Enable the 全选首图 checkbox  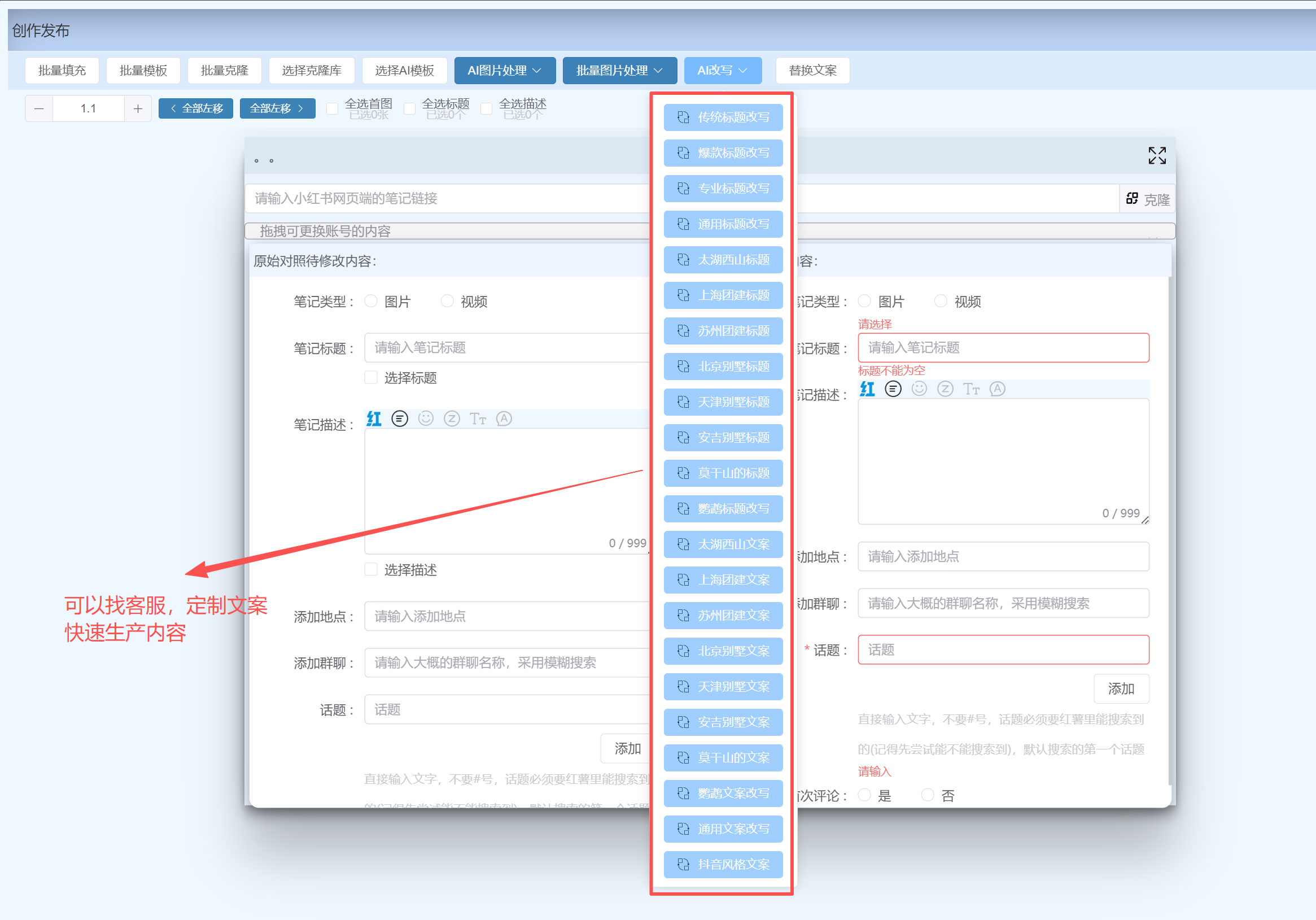click(x=332, y=109)
